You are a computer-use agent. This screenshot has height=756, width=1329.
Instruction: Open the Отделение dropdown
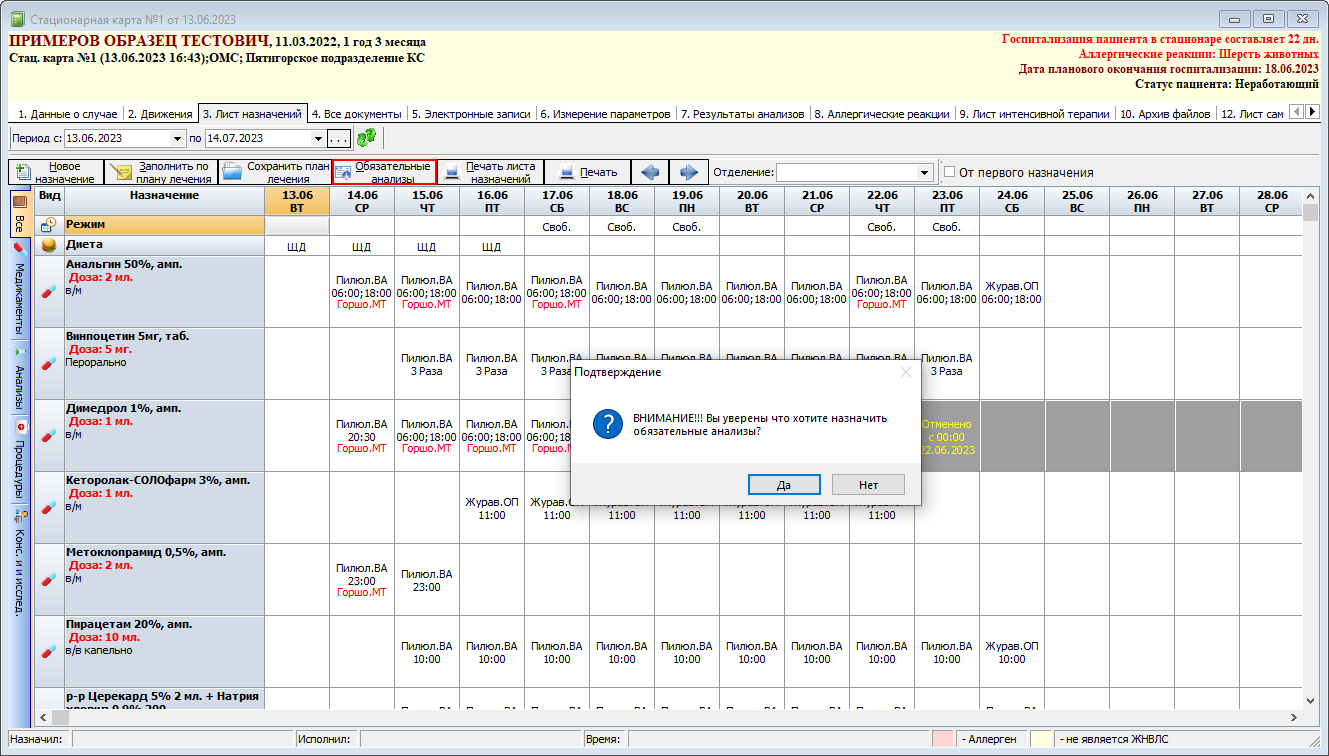click(x=924, y=172)
